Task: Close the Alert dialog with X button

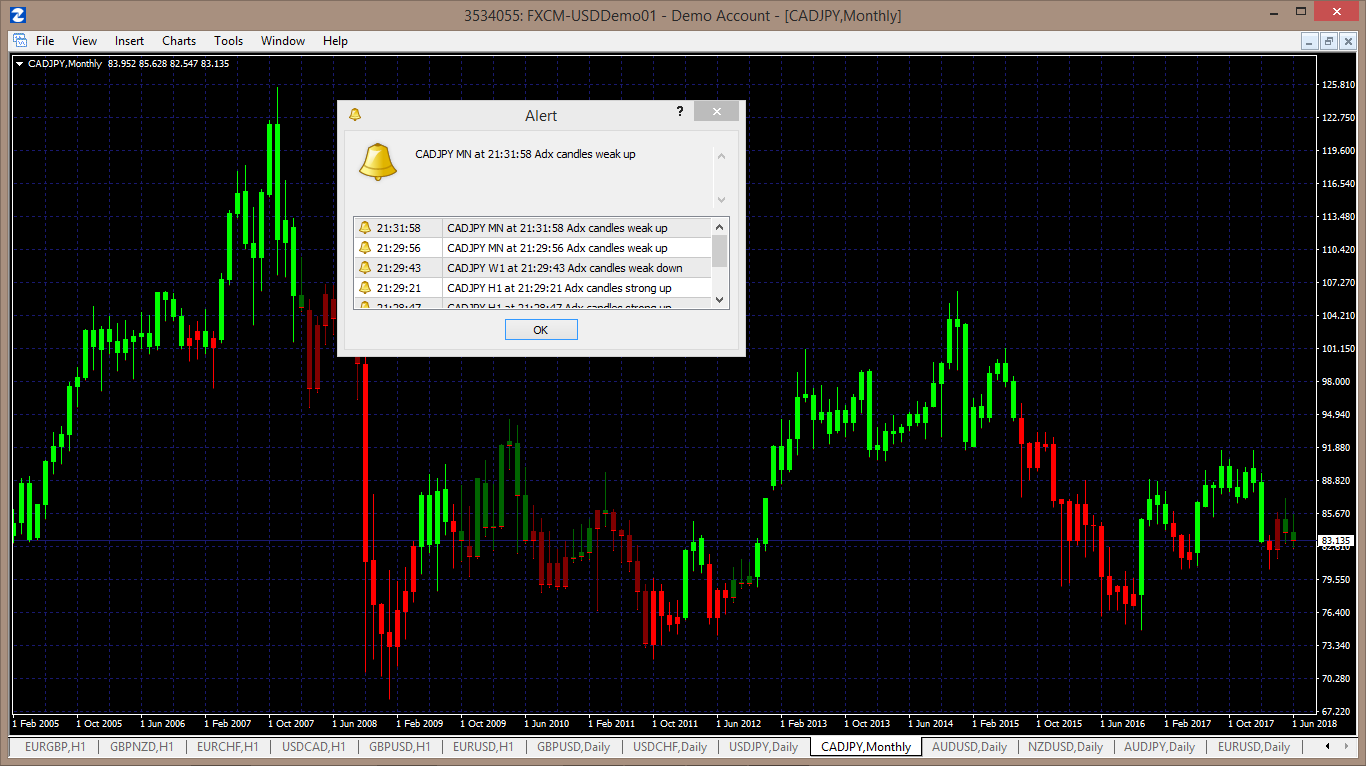Action: [716, 111]
